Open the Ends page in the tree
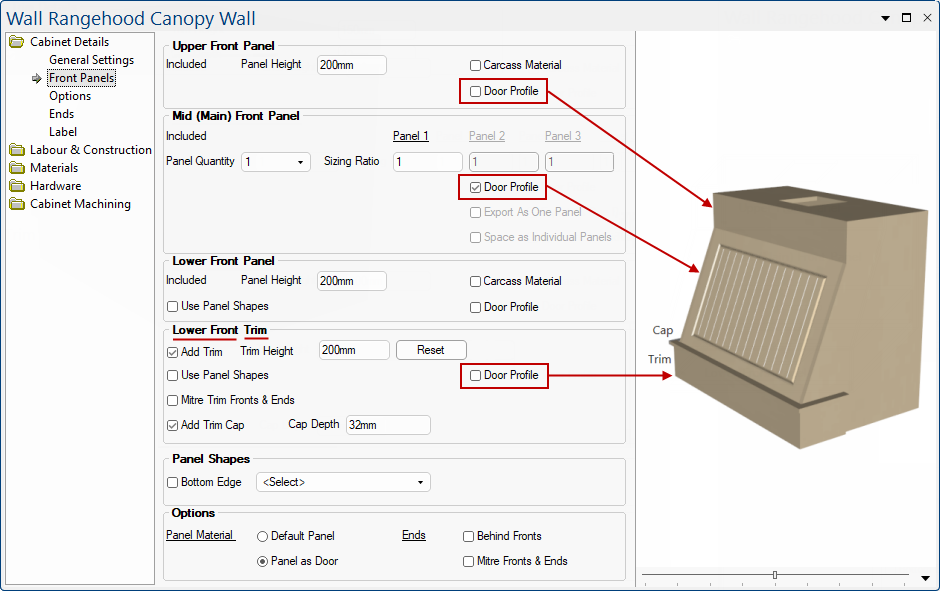This screenshot has width=941, height=591. click(x=61, y=114)
